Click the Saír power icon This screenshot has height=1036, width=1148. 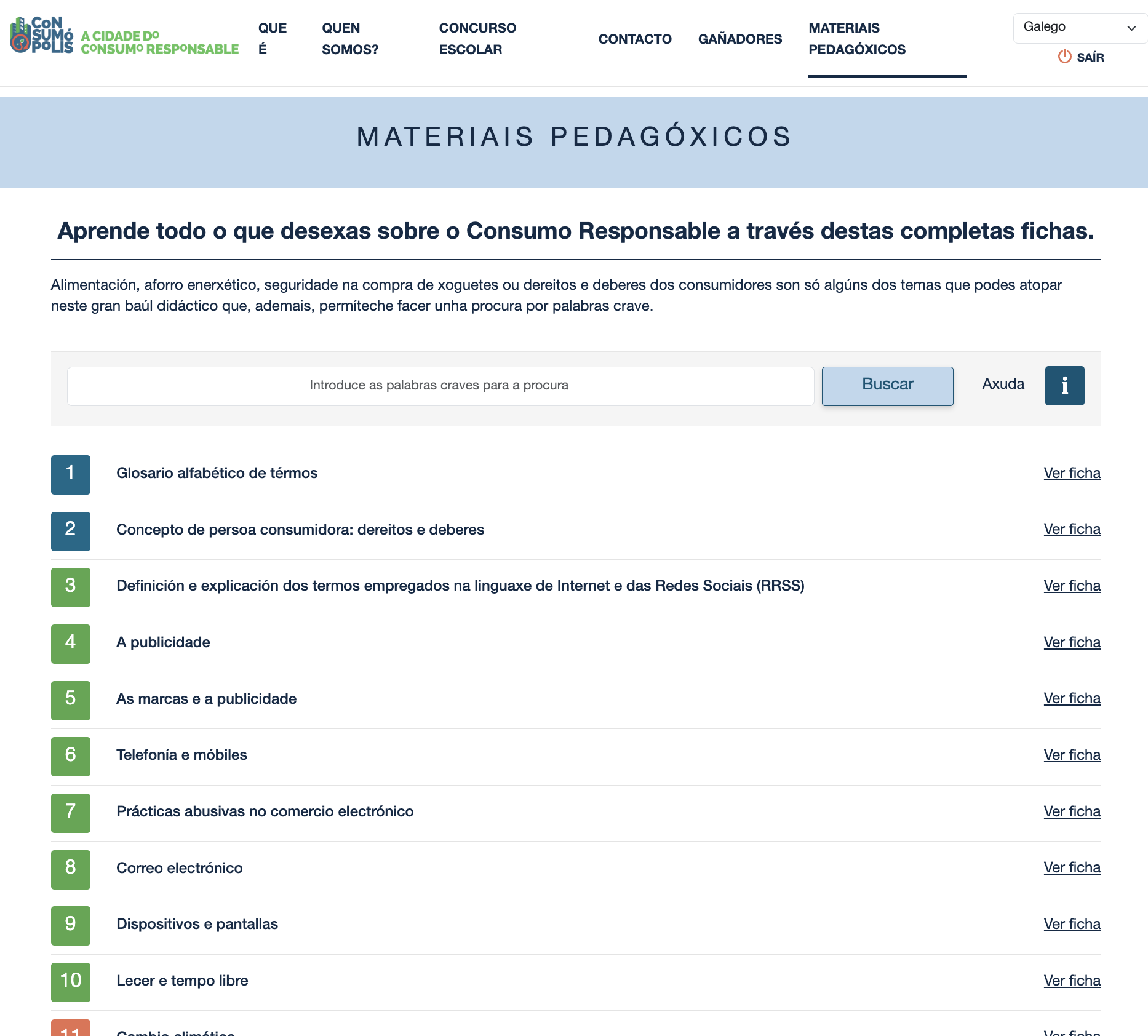(1064, 57)
